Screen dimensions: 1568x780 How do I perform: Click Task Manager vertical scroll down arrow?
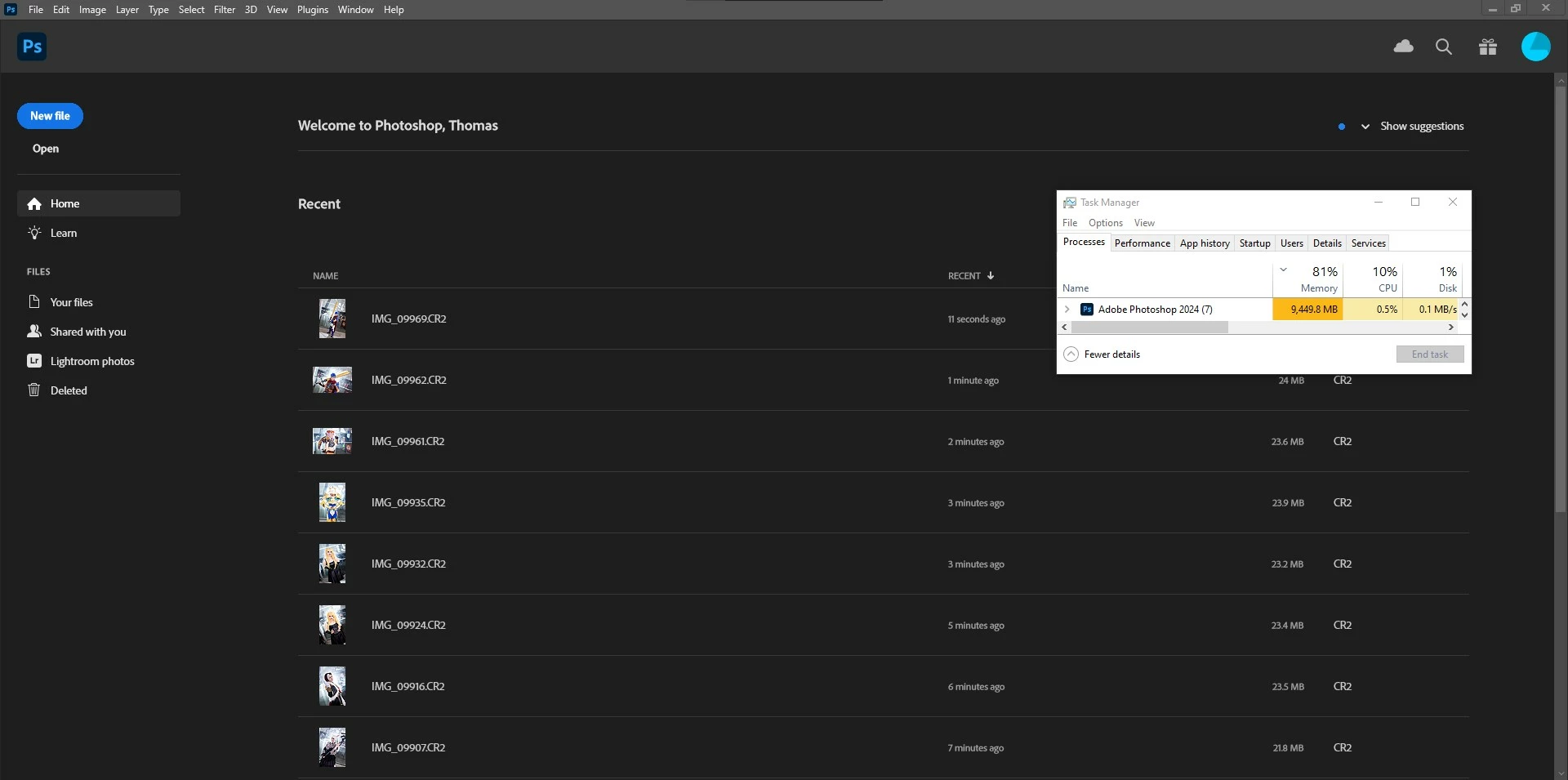click(x=1465, y=315)
